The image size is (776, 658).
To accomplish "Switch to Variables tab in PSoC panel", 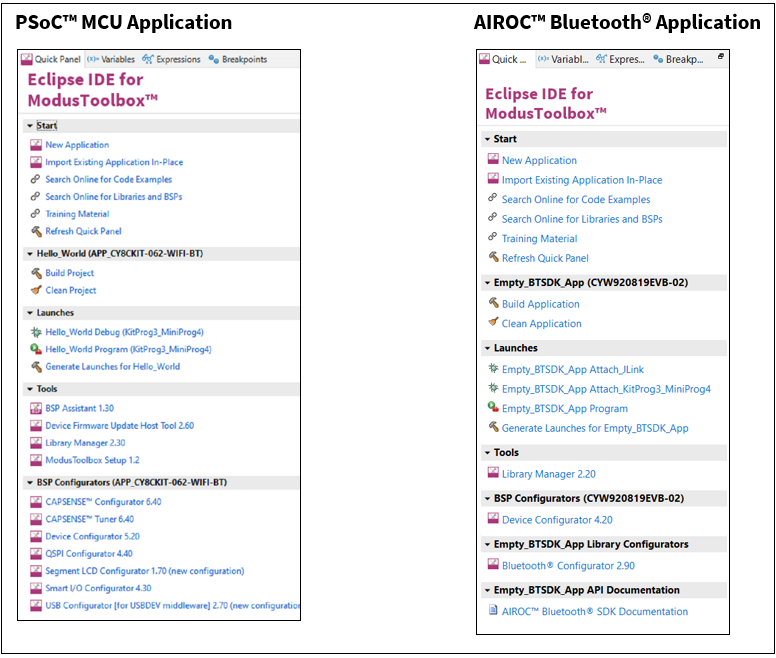I will [x=111, y=59].
